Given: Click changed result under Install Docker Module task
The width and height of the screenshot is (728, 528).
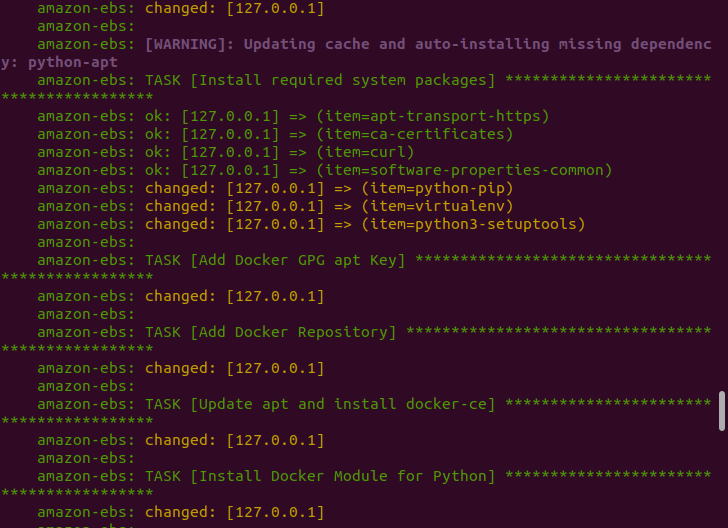Looking at the screenshot, I should (234, 512).
